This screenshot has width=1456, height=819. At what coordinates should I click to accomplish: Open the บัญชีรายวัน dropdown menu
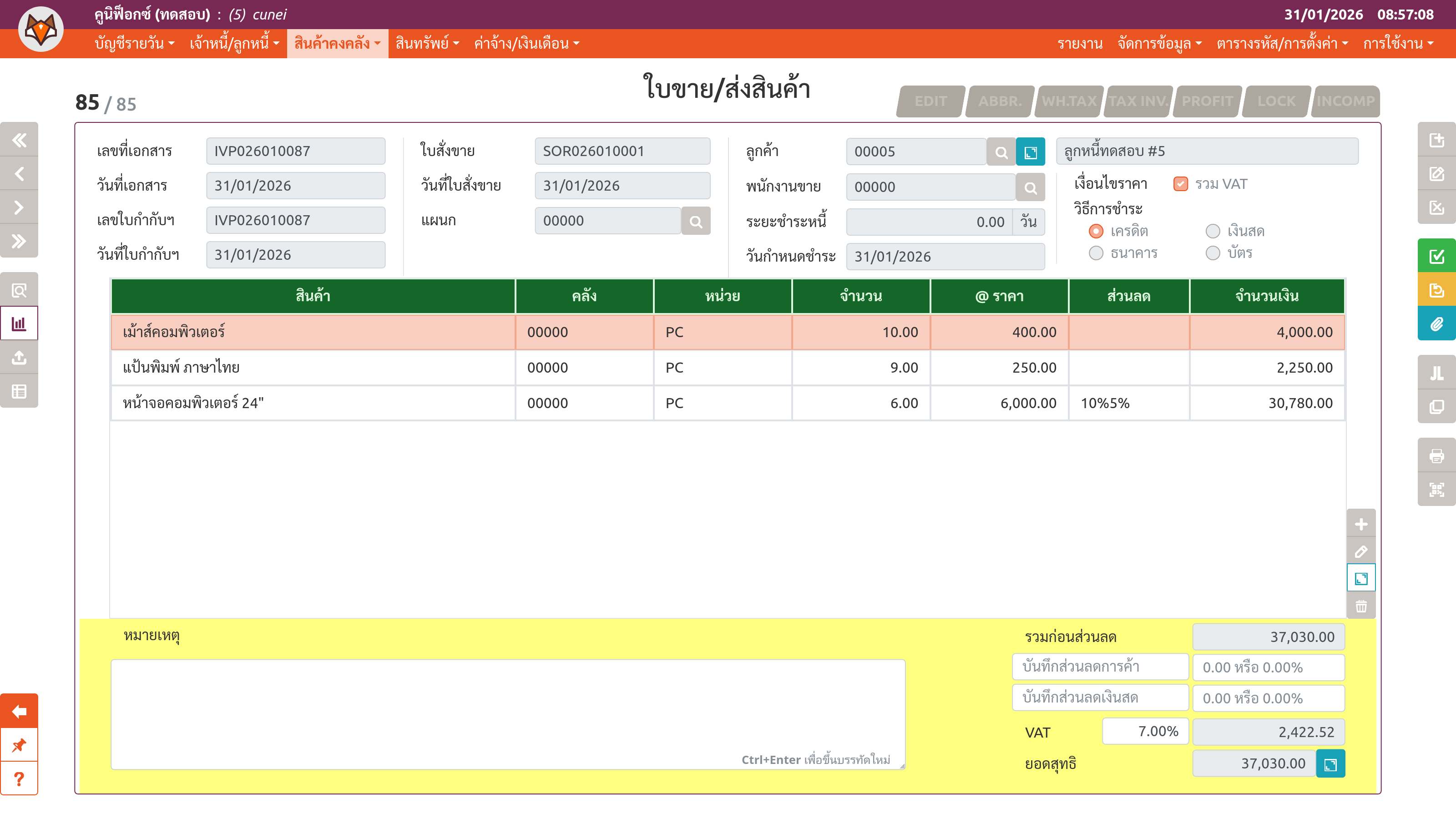tap(134, 44)
